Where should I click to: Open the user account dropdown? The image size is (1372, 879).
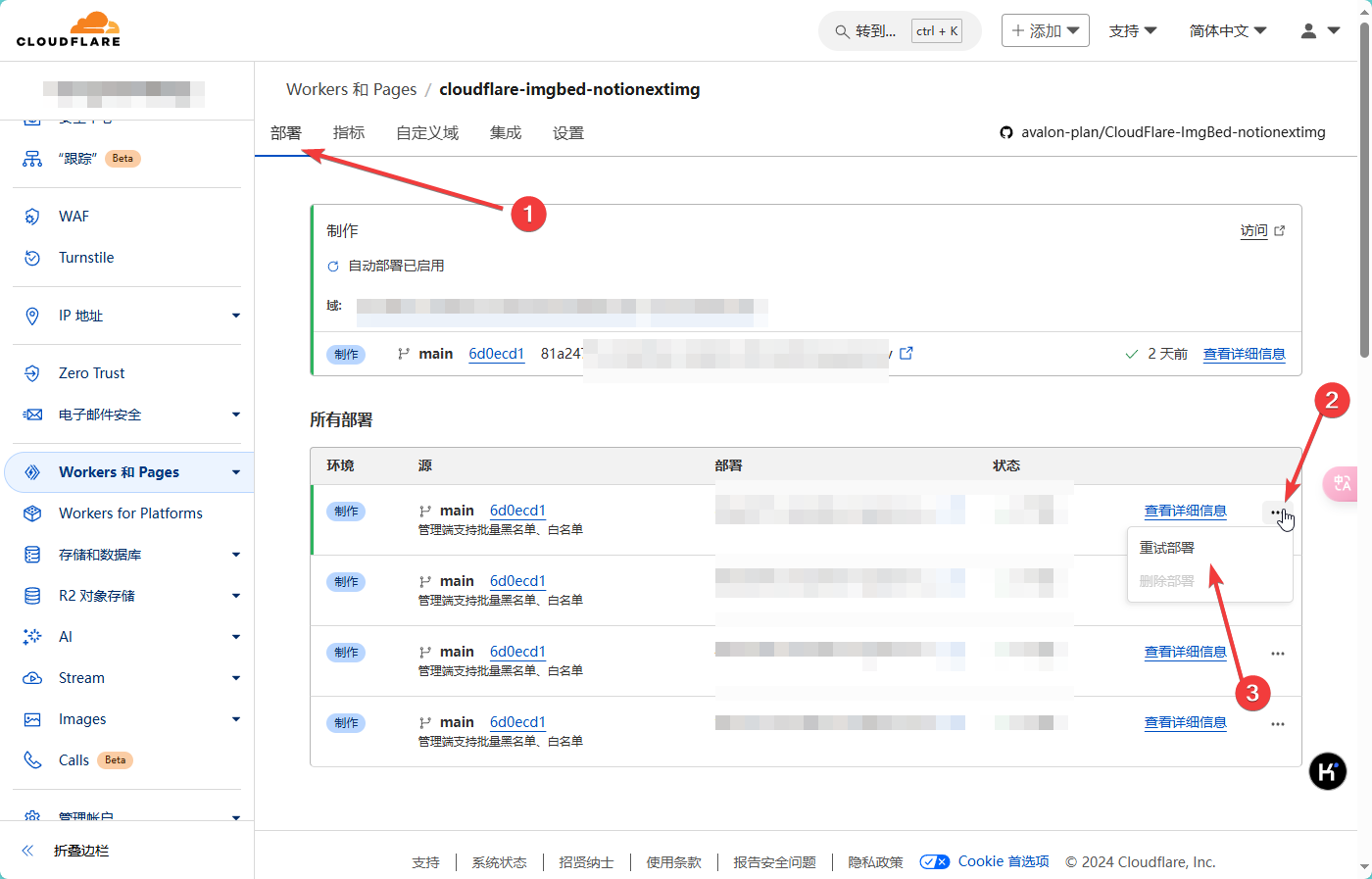1320,30
